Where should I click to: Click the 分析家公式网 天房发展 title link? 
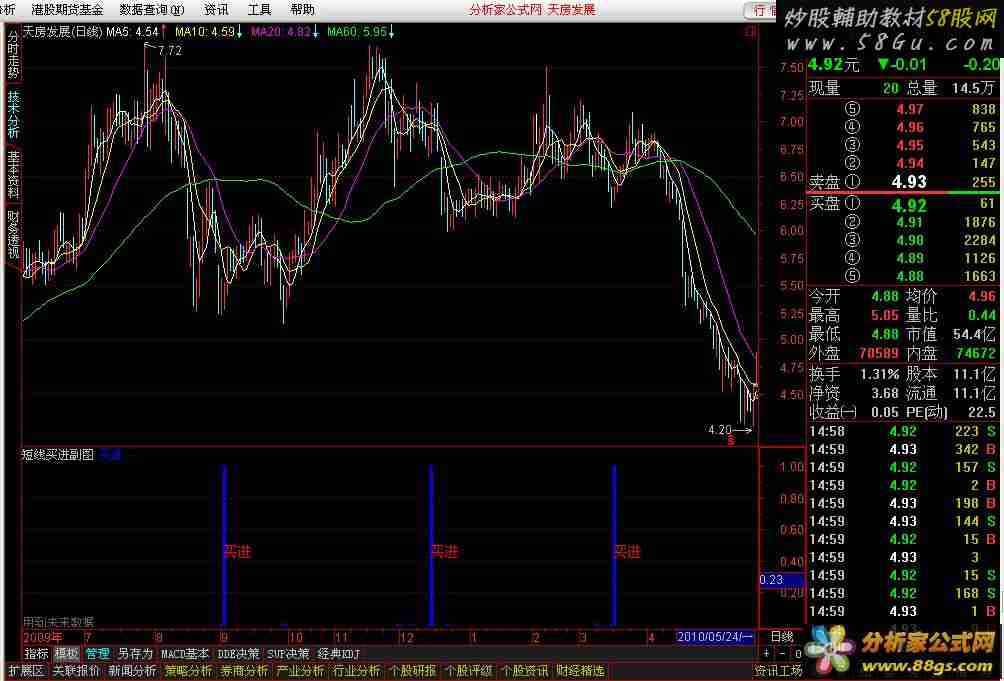point(531,10)
